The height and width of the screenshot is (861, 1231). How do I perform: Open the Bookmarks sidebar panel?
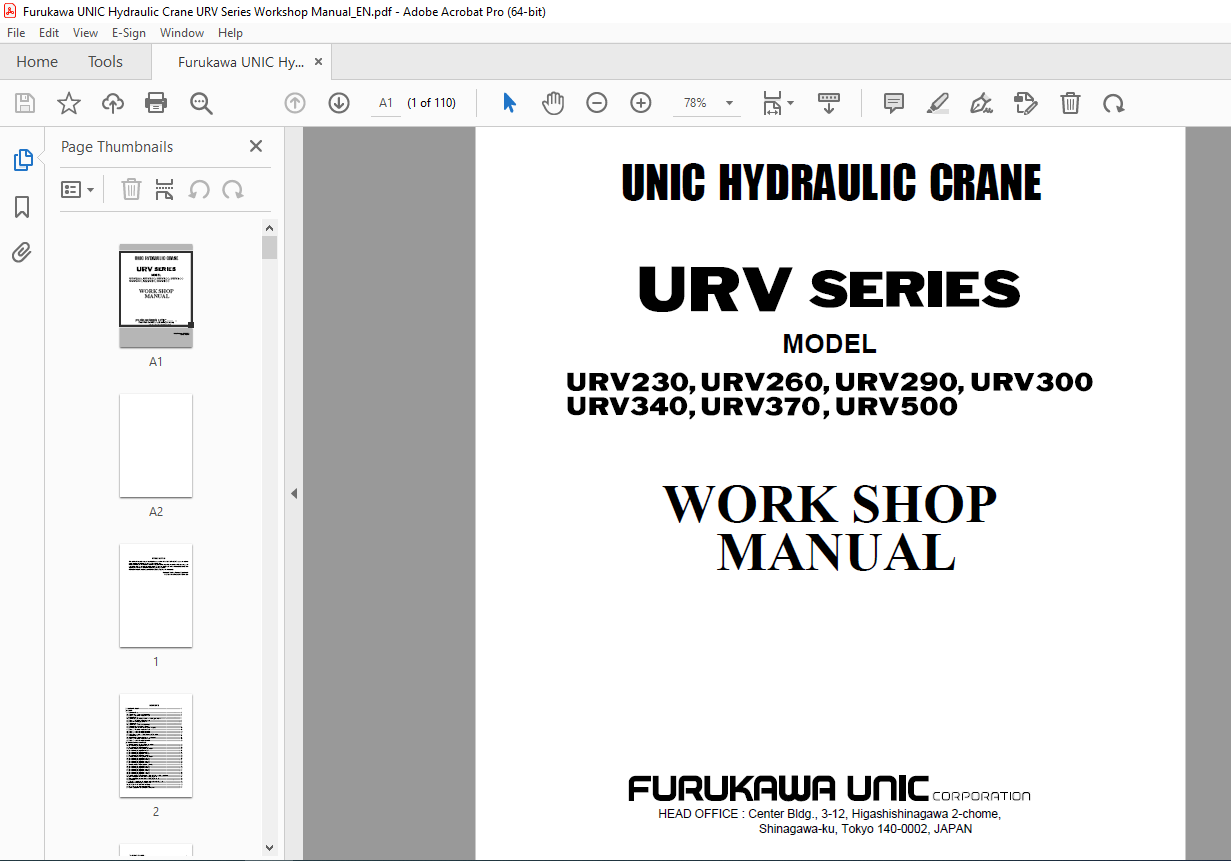click(x=22, y=207)
